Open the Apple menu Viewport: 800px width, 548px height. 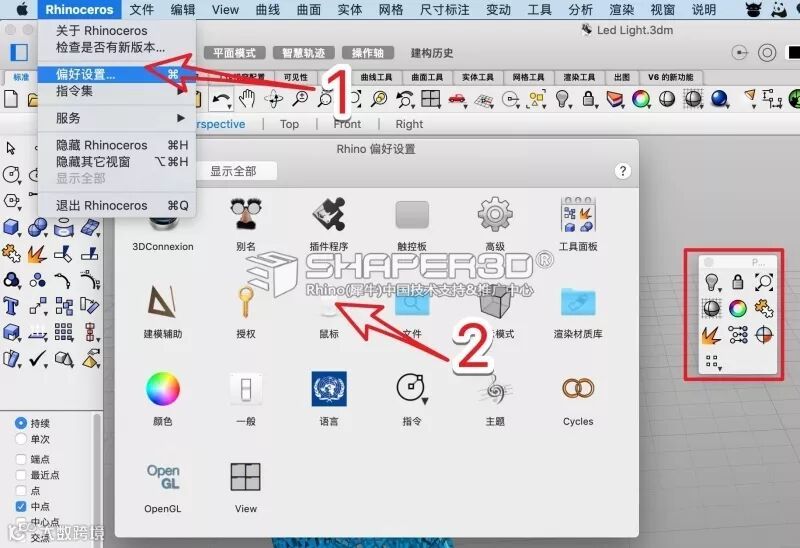pos(21,9)
